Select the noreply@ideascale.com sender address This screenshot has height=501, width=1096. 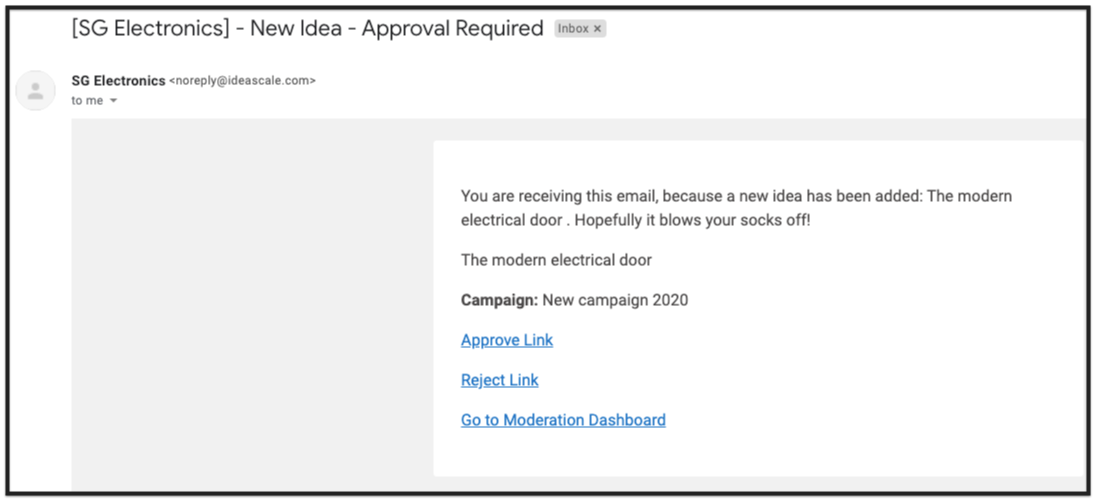[x=243, y=81]
